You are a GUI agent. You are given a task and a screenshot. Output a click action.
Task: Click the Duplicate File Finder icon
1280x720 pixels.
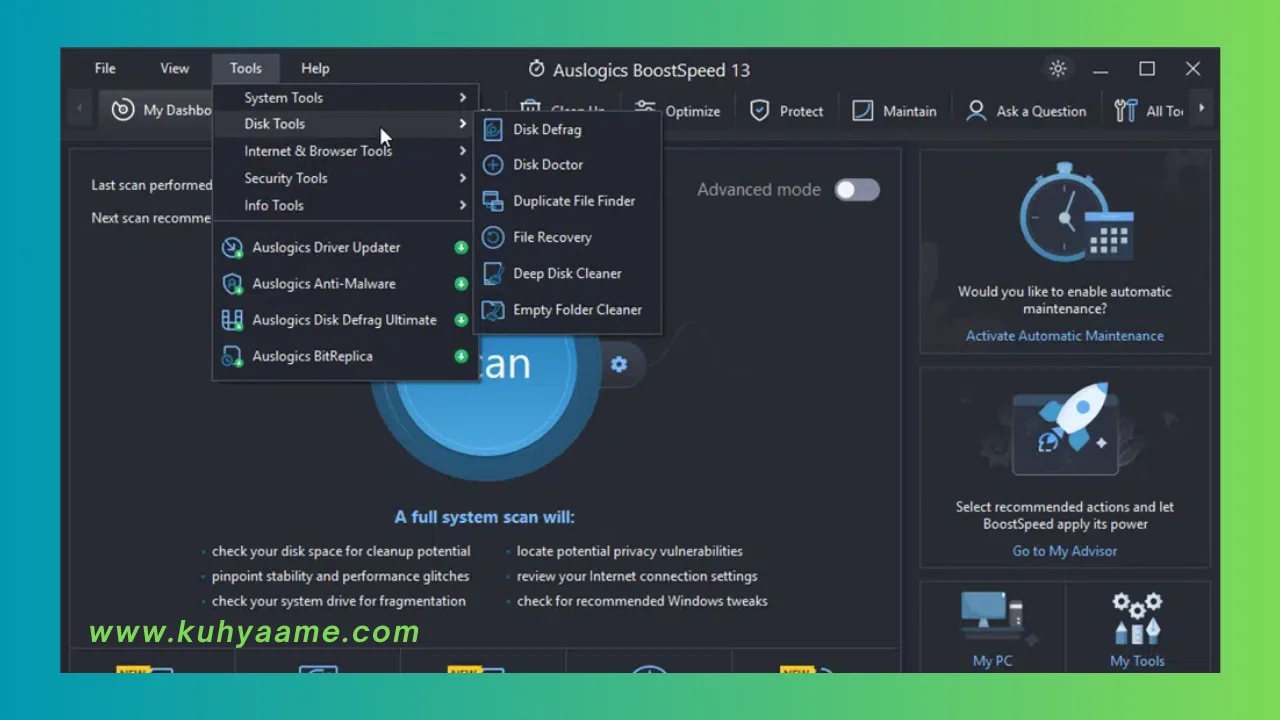[493, 201]
